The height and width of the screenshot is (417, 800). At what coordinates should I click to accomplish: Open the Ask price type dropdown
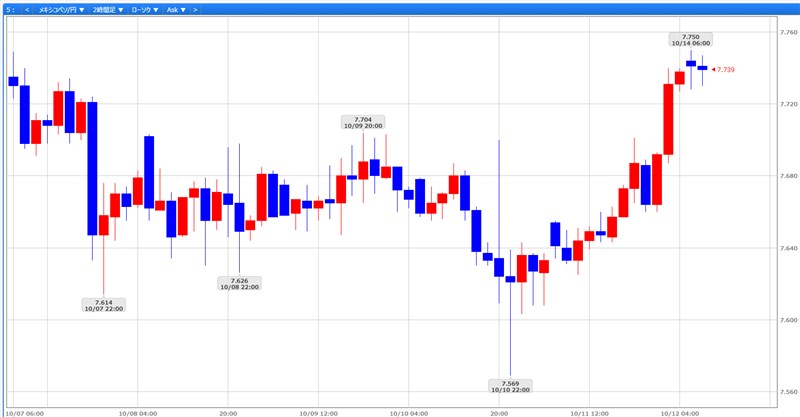175,9
